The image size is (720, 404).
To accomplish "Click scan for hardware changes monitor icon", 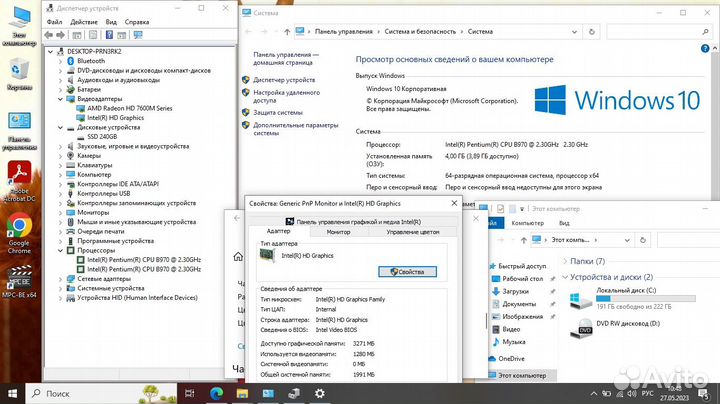I will click(x=138, y=35).
